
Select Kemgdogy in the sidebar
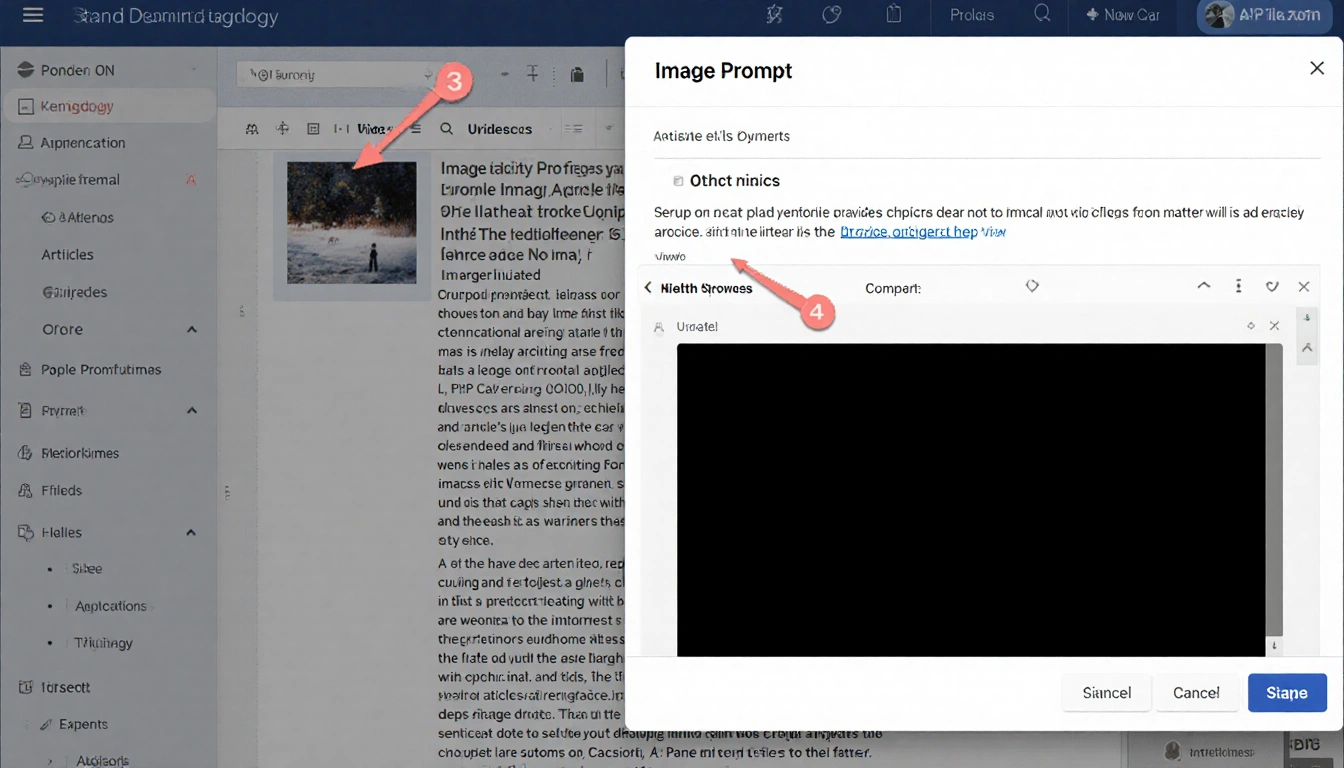(x=77, y=106)
